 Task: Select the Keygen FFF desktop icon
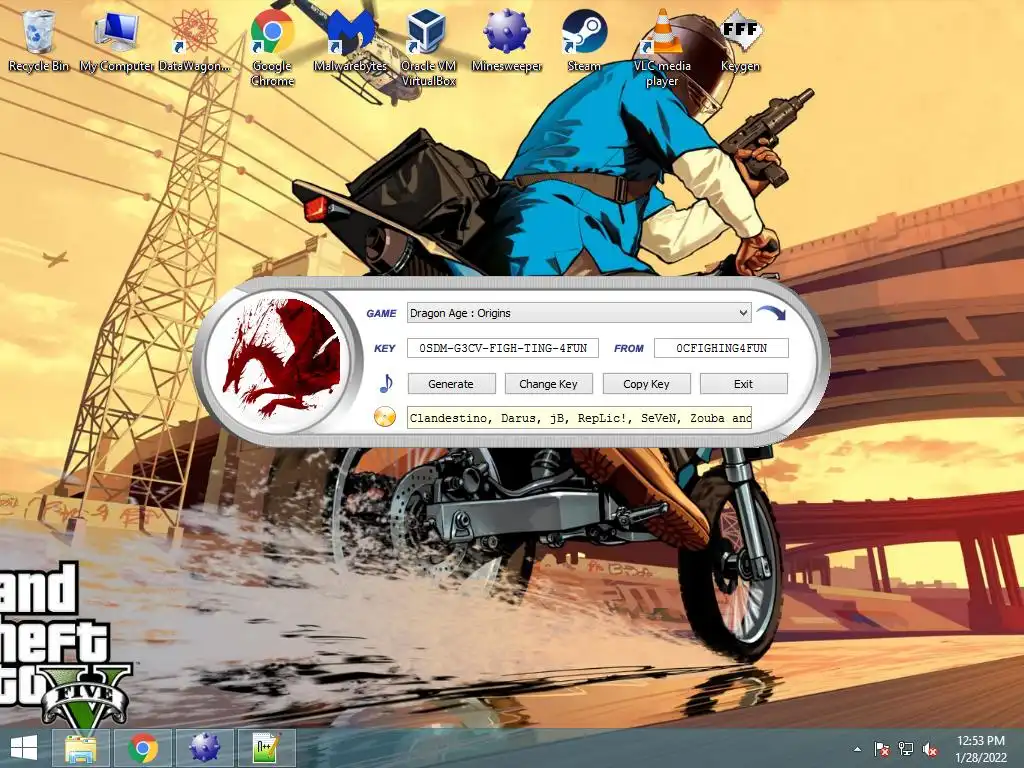(741, 39)
